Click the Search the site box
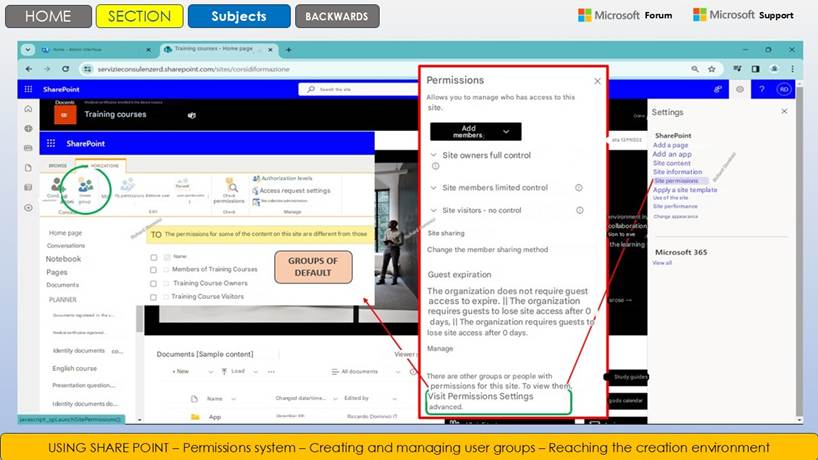818x460 pixels. [x=360, y=89]
